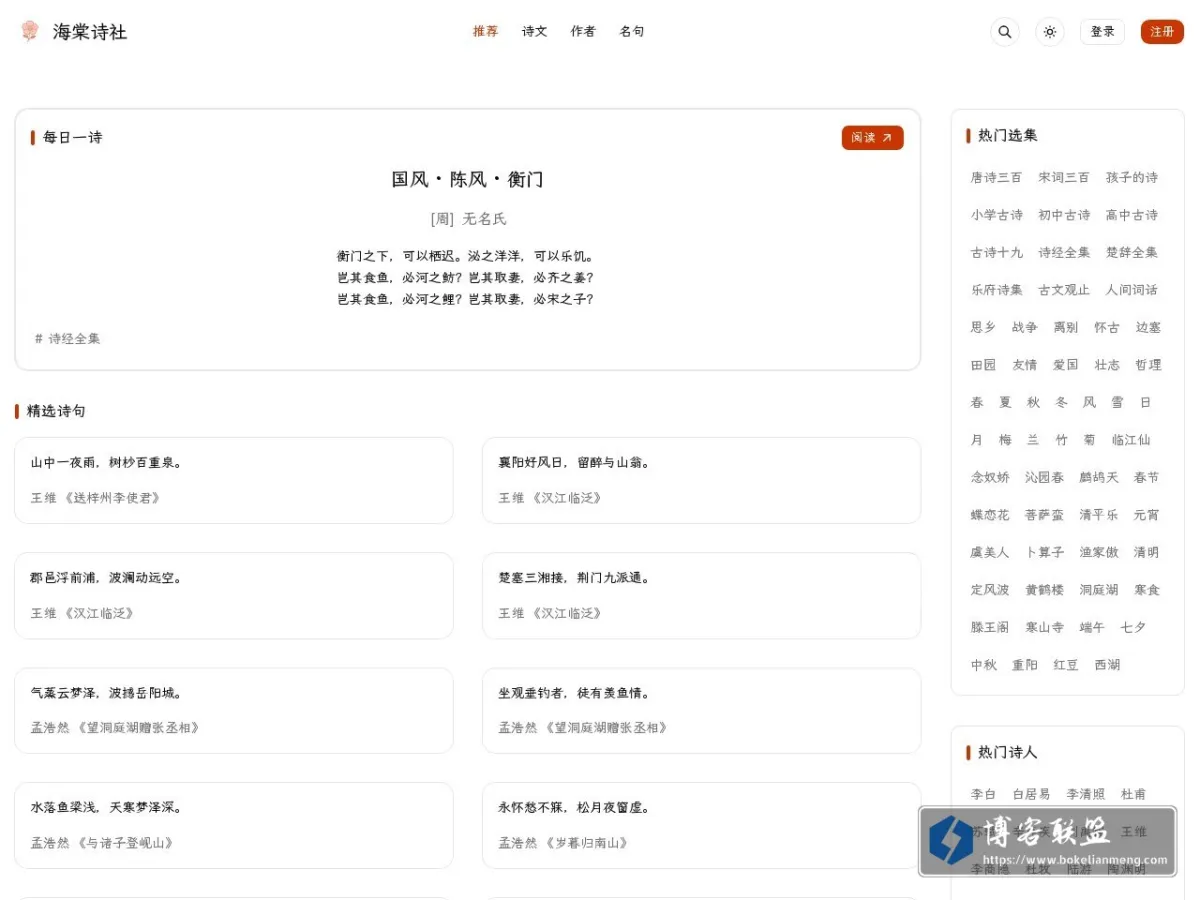The width and height of the screenshot is (1200, 900).
Task: Click the 洞庭湖 tag
Action: point(1099,590)
